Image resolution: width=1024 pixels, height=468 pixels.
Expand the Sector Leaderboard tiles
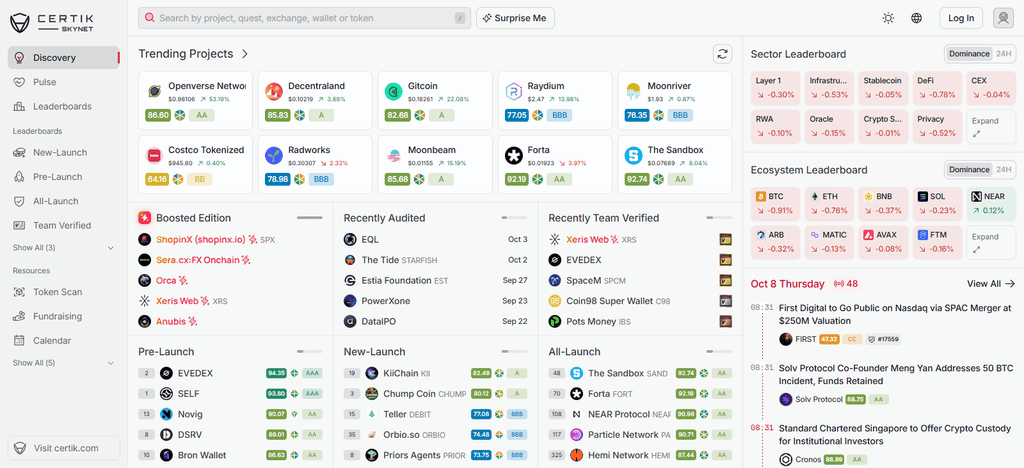[991, 127]
